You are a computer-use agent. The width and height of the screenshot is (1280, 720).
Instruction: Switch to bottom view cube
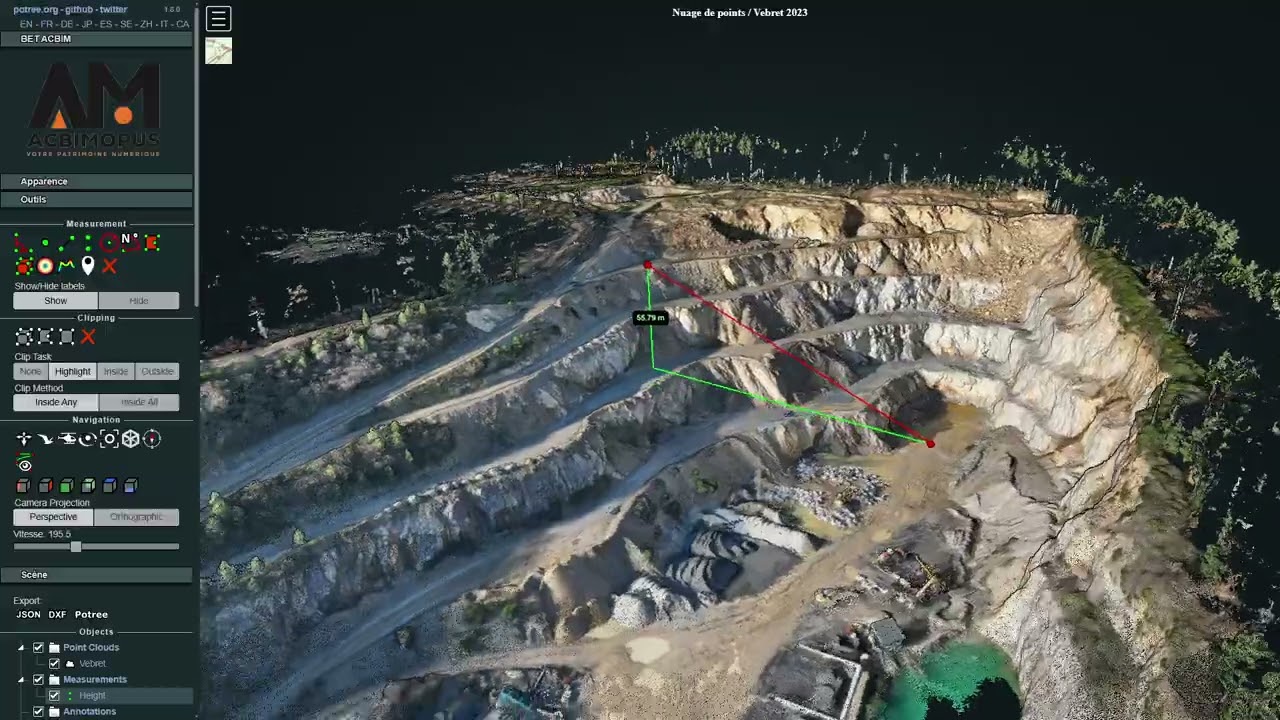tap(131, 486)
